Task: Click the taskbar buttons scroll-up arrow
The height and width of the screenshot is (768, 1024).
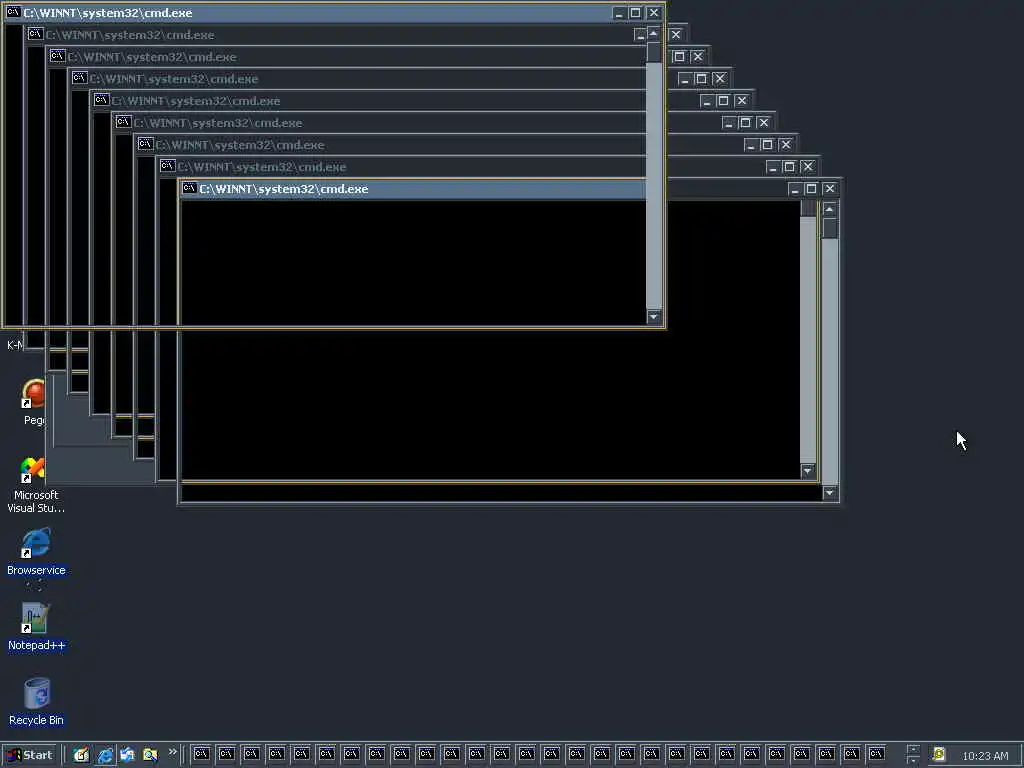Action: point(914,749)
